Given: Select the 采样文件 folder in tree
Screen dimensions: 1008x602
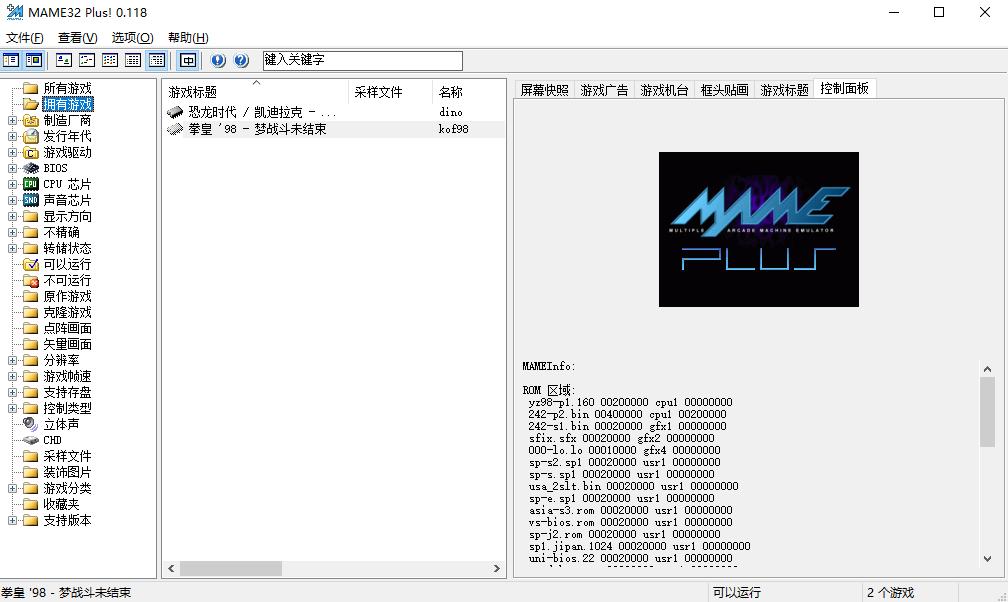Looking at the screenshot, I should [68, 457].
